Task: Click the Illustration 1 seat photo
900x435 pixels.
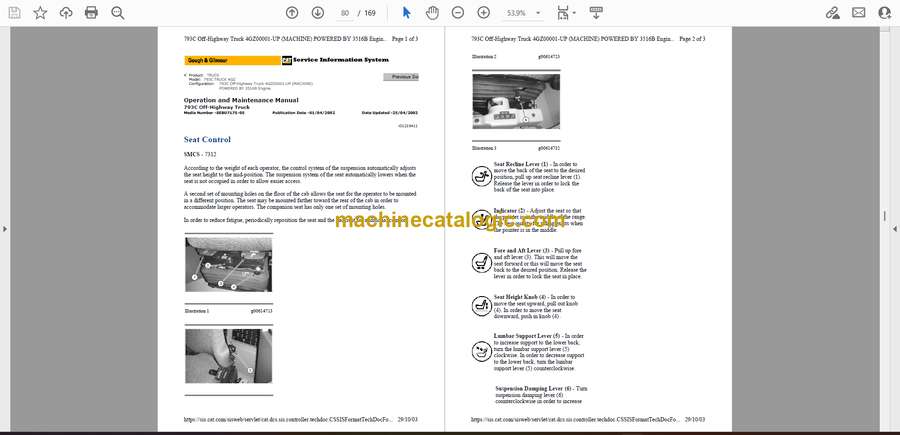Action: (228, 265)
